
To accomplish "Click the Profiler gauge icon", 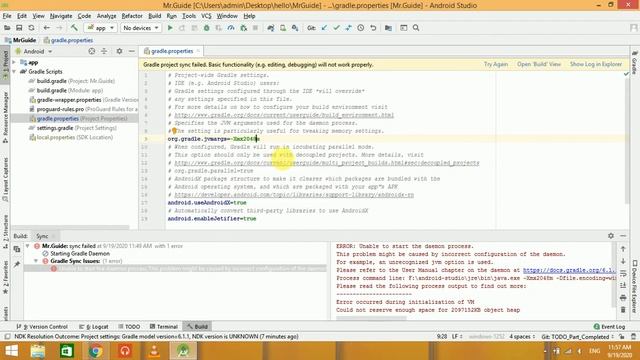I will (x=231, y=28).
